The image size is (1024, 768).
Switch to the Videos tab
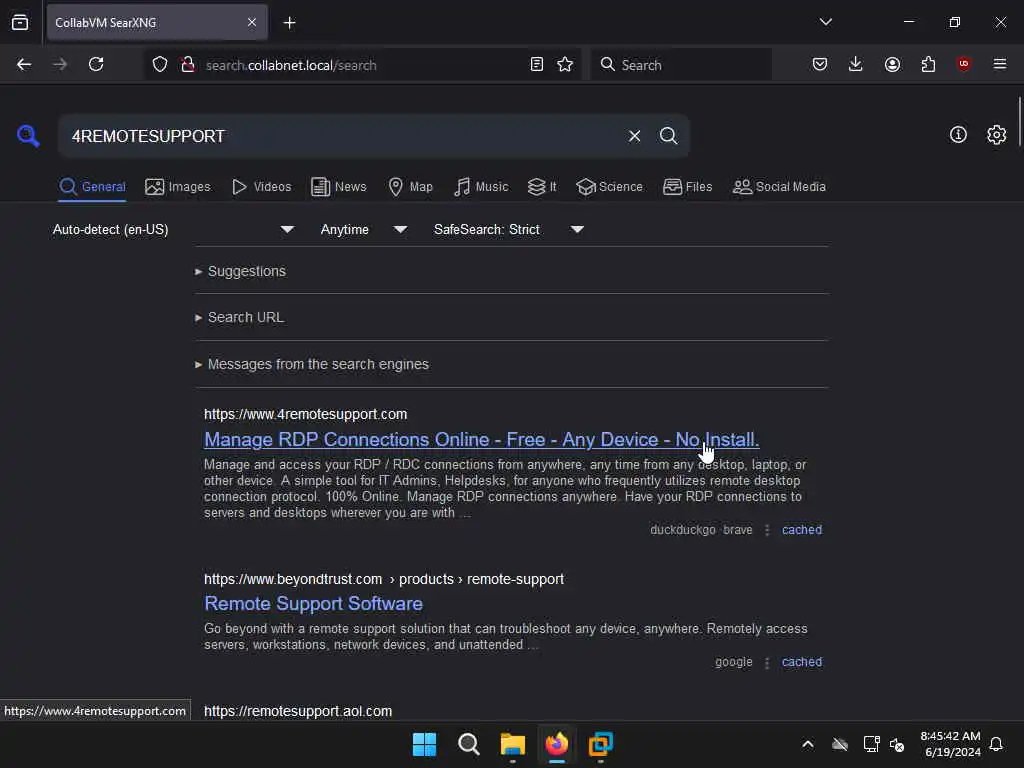pyautogui.click(x=262, y=187)
